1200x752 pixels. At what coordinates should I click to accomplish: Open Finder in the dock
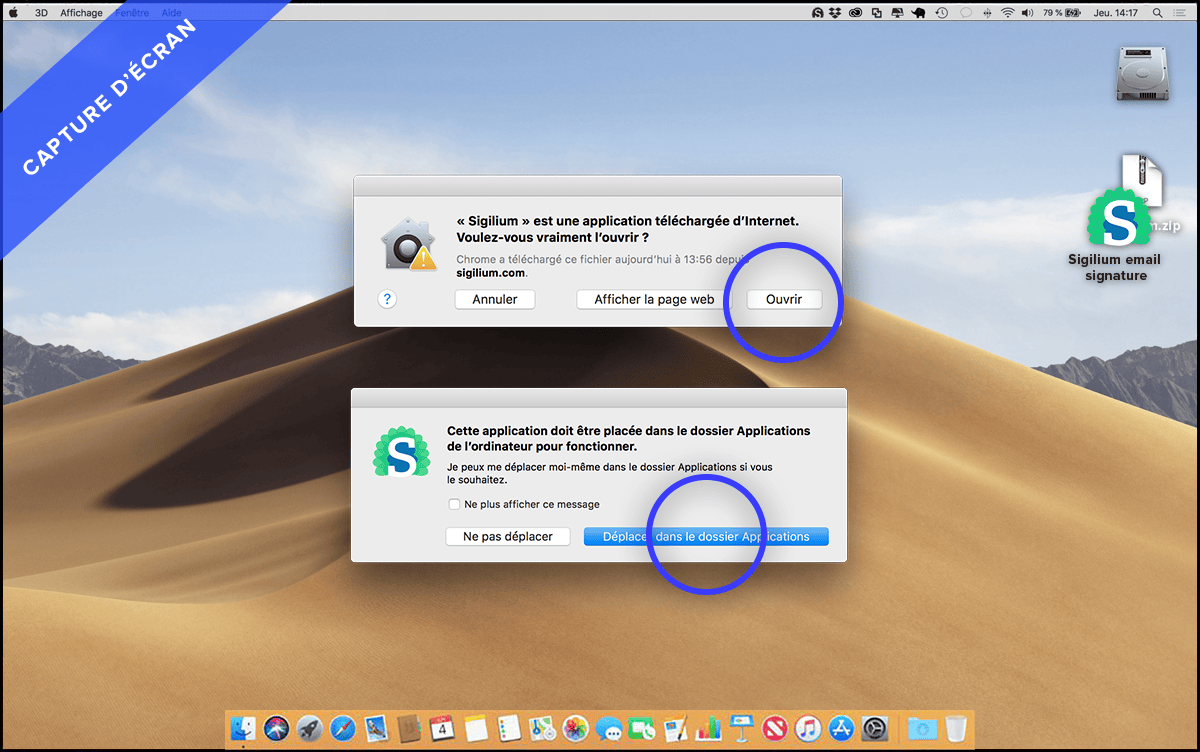point(243,728)
